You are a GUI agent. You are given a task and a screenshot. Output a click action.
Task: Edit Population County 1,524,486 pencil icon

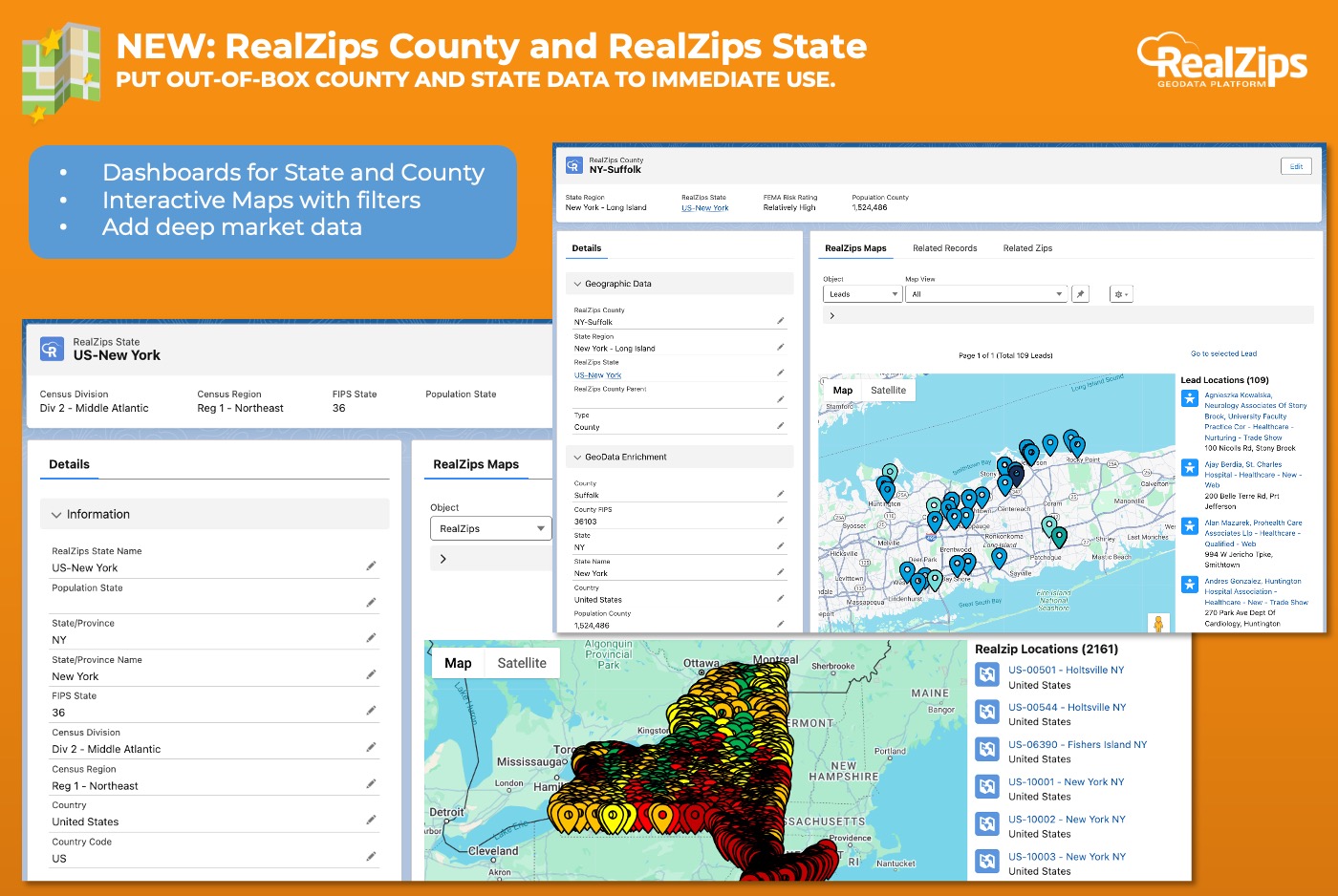[x=781, y=624]
